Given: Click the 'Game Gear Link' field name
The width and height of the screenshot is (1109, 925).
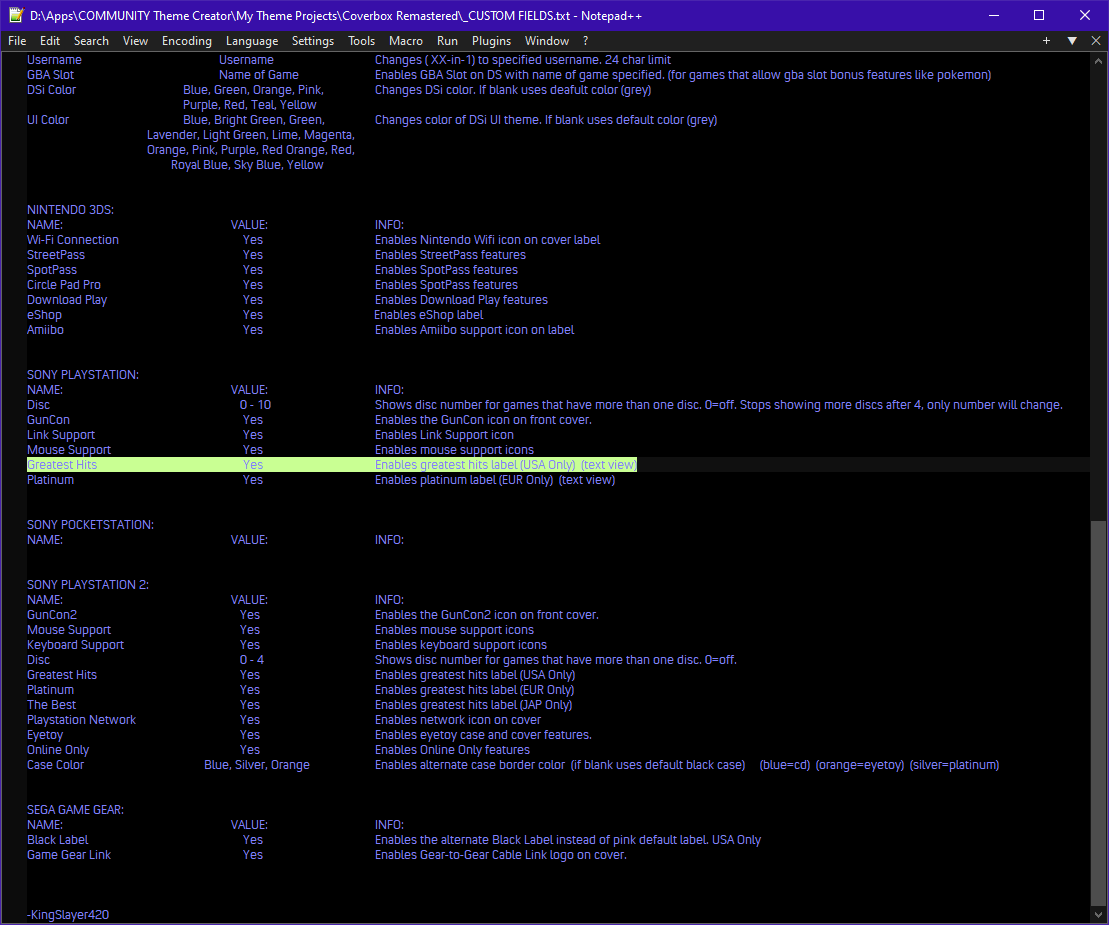Looking at the screenshot, I should (69, 854).
